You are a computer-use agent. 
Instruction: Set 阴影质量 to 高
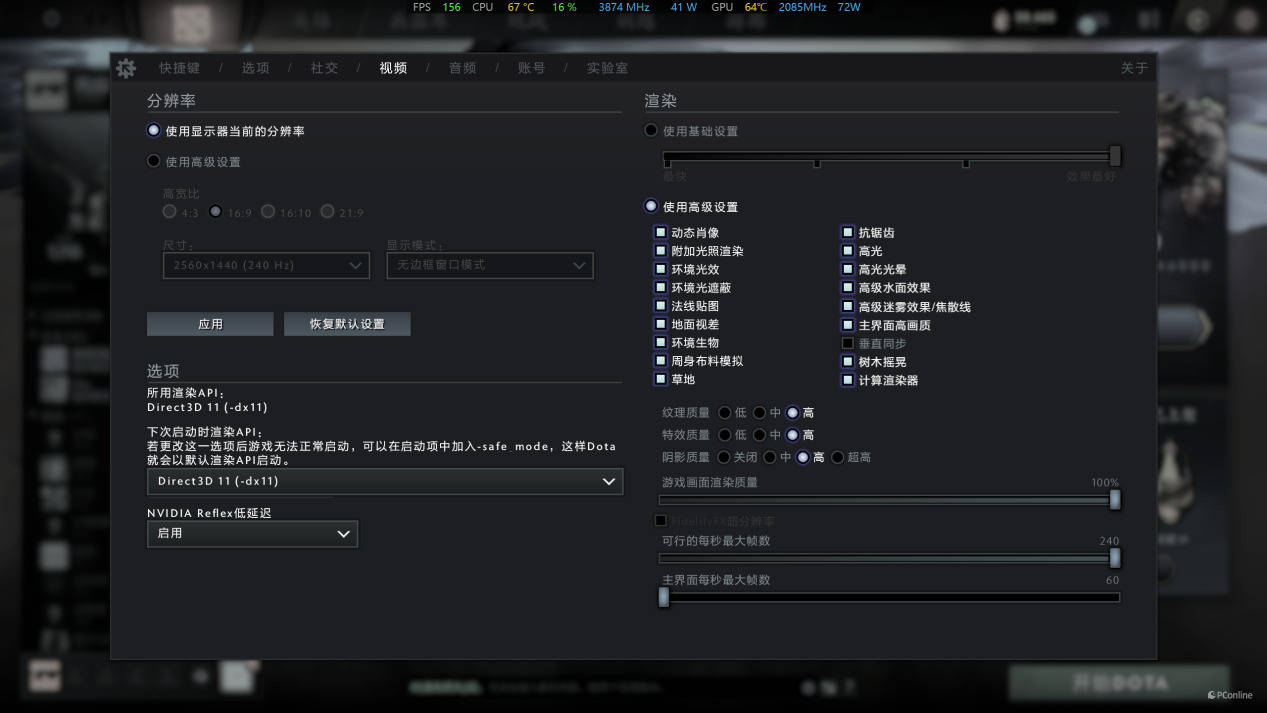(x=803, y=457)
